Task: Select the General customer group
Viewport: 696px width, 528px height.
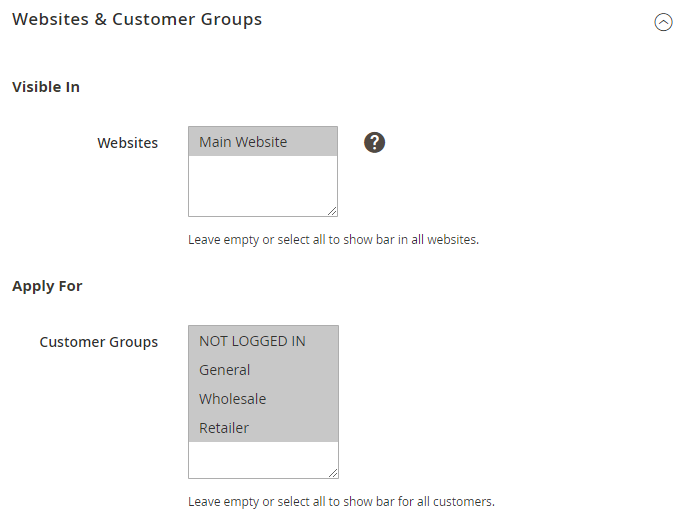Action: tap(225, 370)
